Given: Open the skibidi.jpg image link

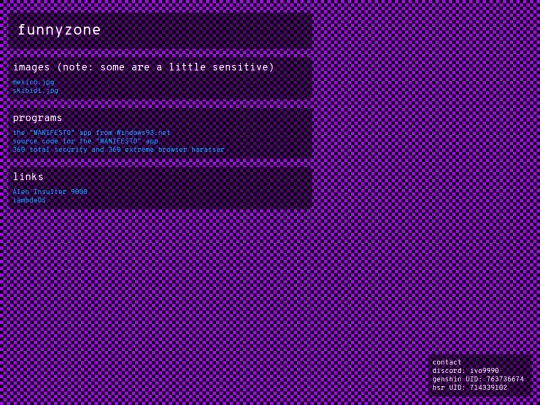Looking at the screenshot, I should 35,91.
